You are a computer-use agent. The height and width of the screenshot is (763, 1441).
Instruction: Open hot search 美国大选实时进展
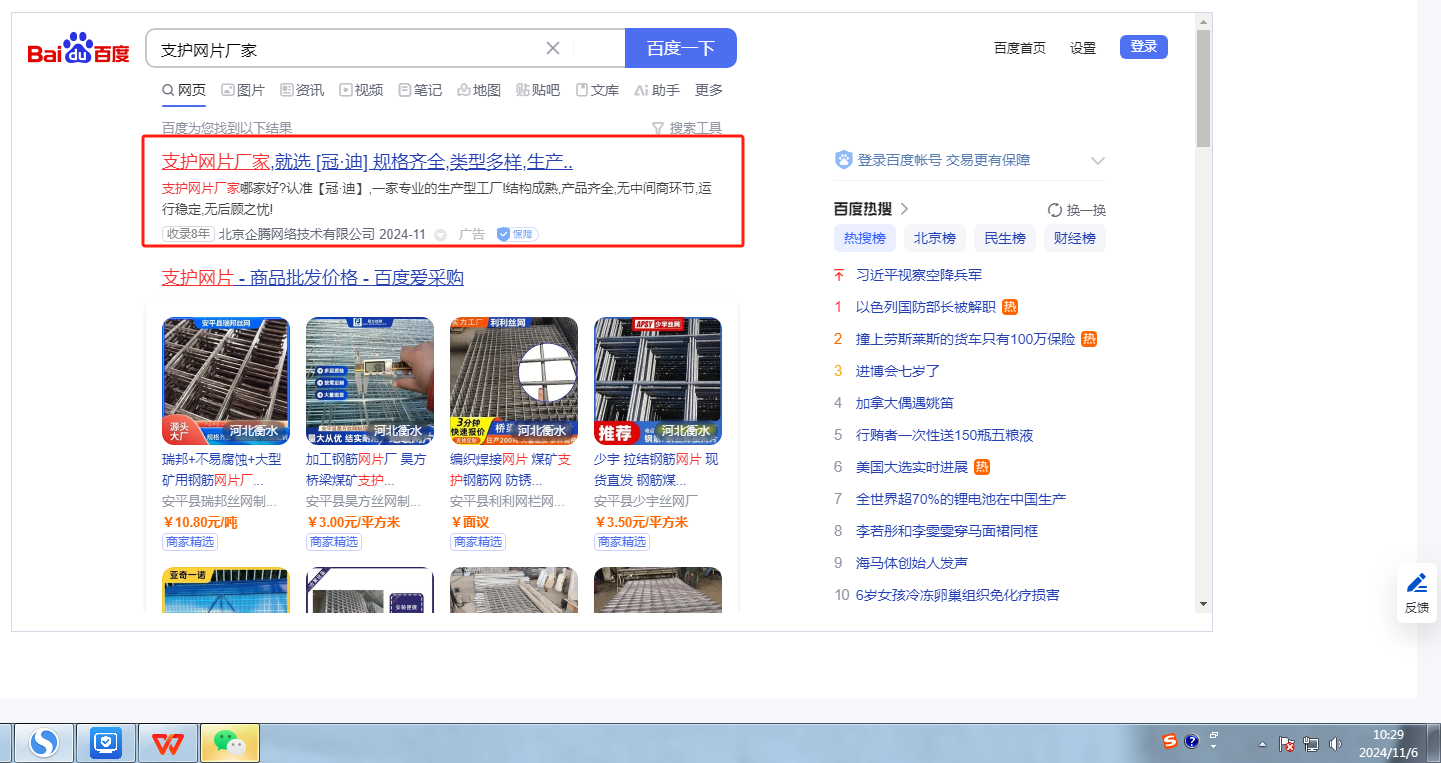912,467
